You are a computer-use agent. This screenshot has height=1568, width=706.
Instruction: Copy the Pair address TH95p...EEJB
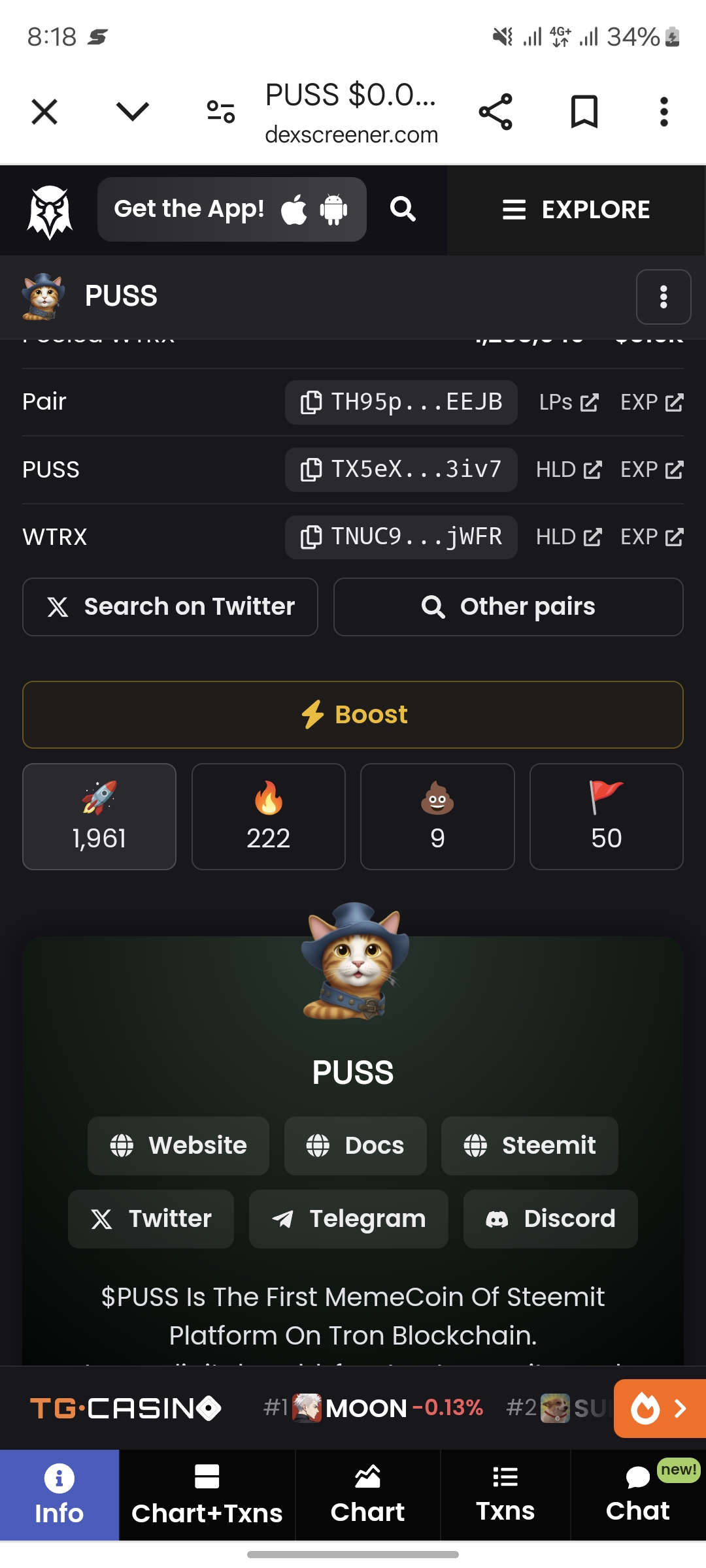[x=401, y=402]
